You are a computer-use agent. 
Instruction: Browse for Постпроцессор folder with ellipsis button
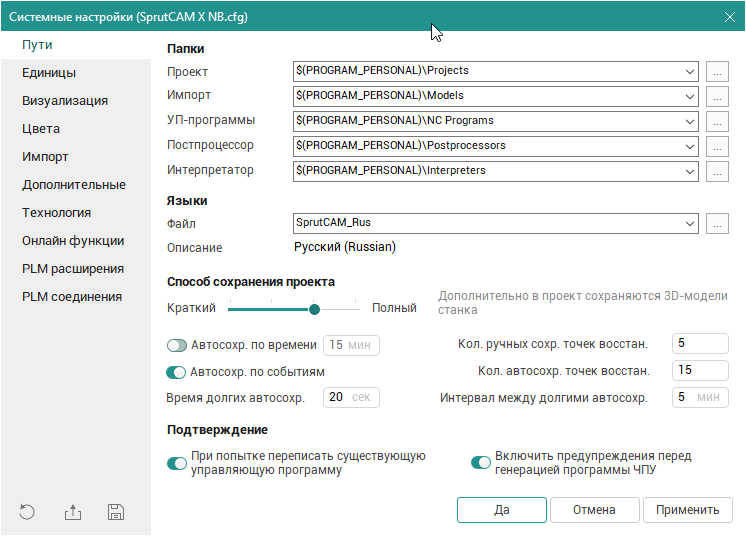point(717,146)
